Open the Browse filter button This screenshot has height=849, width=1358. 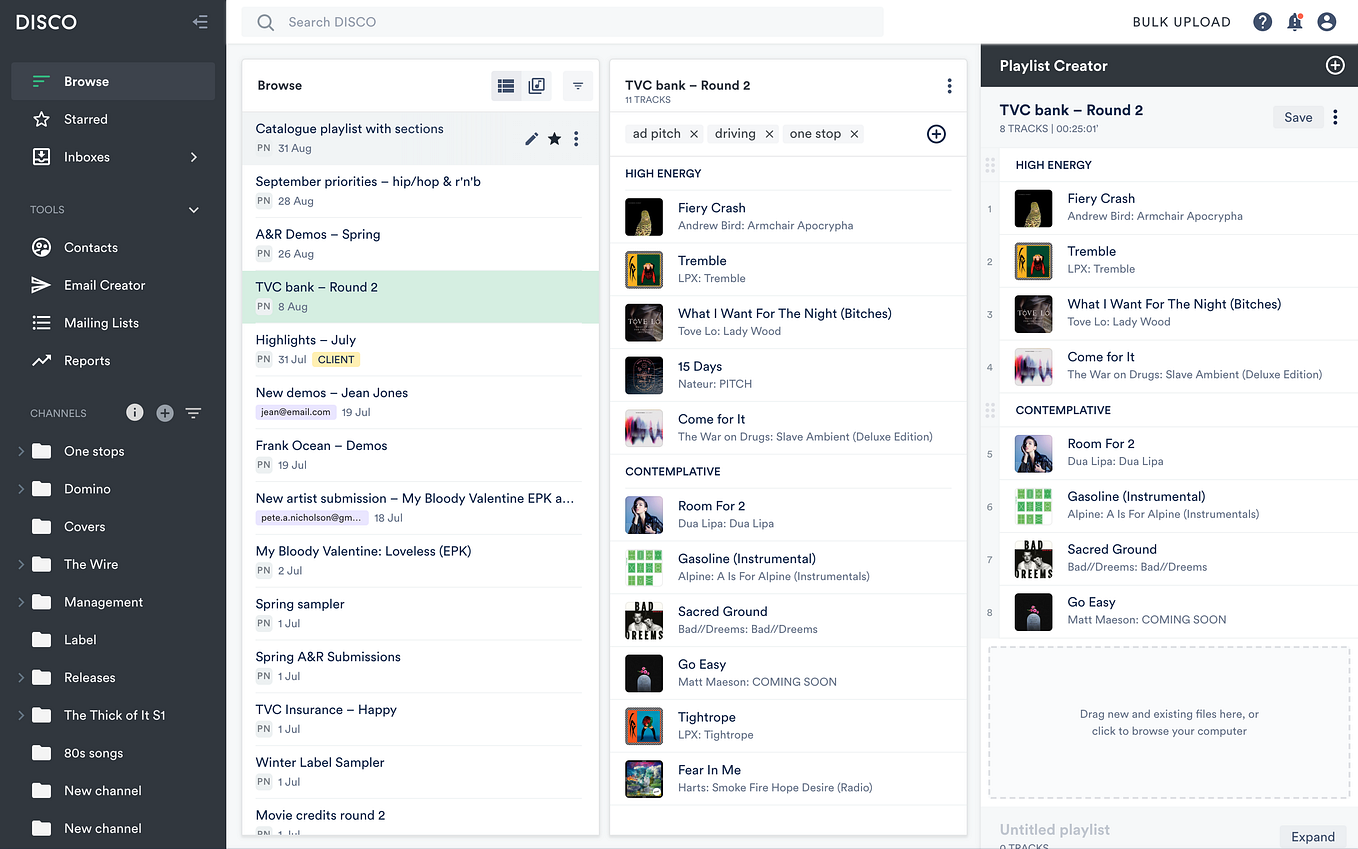tap(578, 86)
